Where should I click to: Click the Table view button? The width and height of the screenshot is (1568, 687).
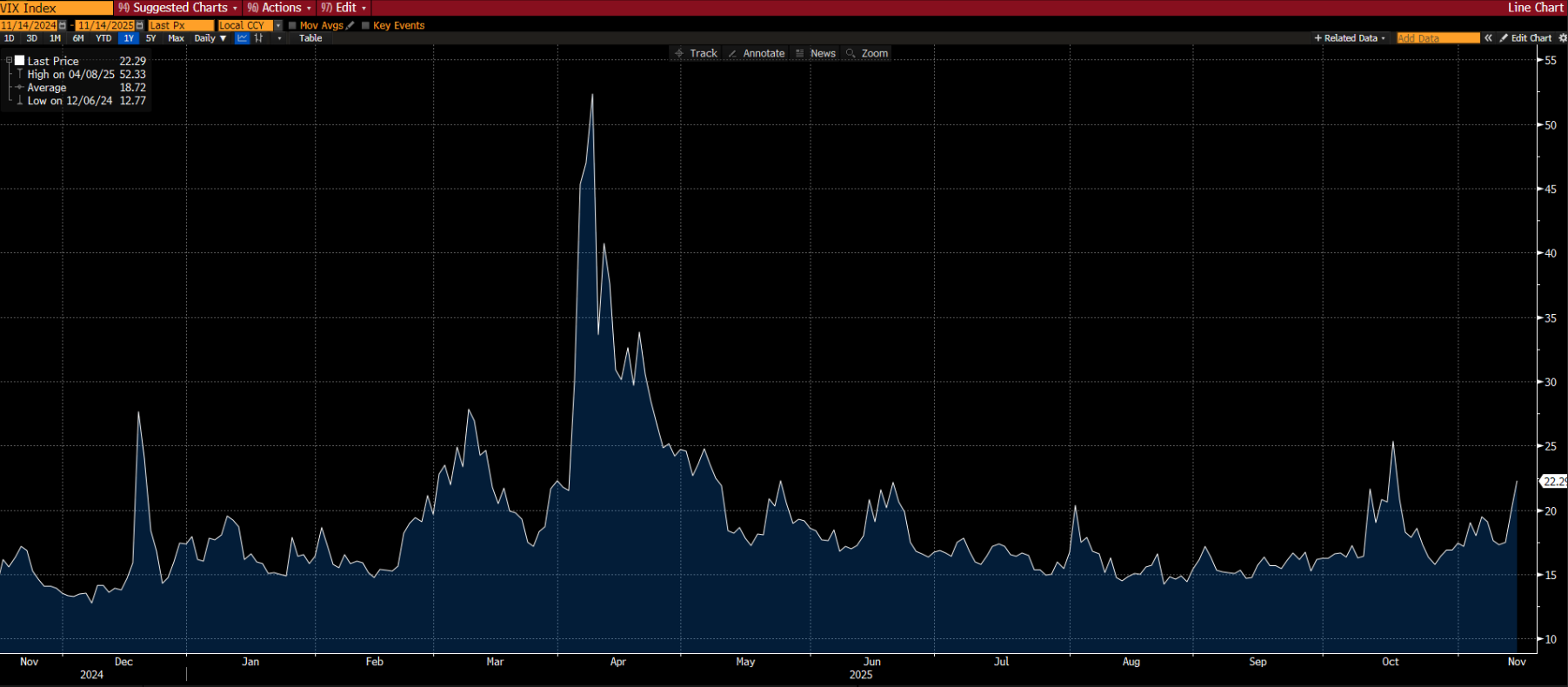coord(310,38)
